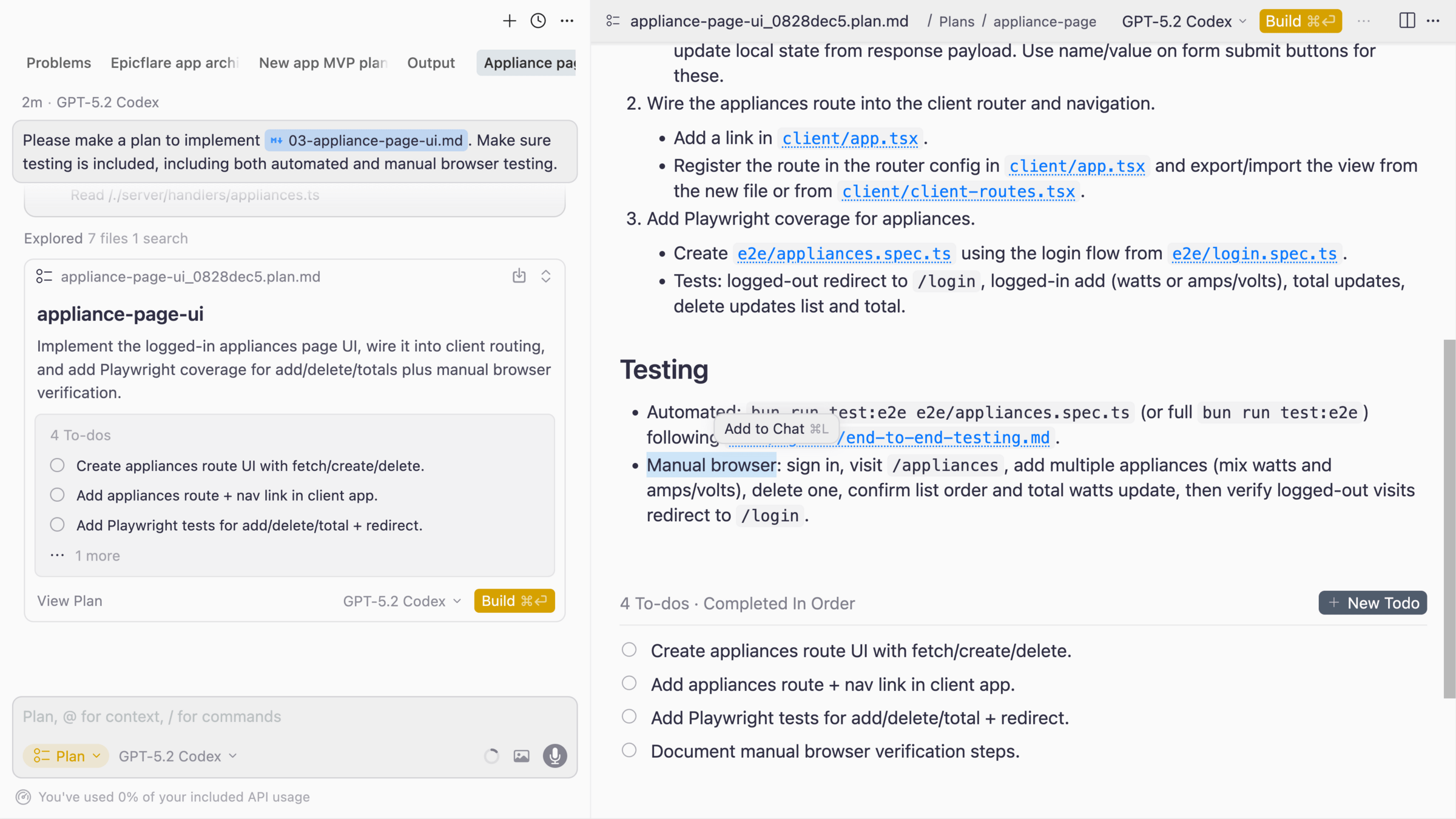Collapse the plan card with chevron expander
Screen dimensions: 1456x819
(546, 276)
